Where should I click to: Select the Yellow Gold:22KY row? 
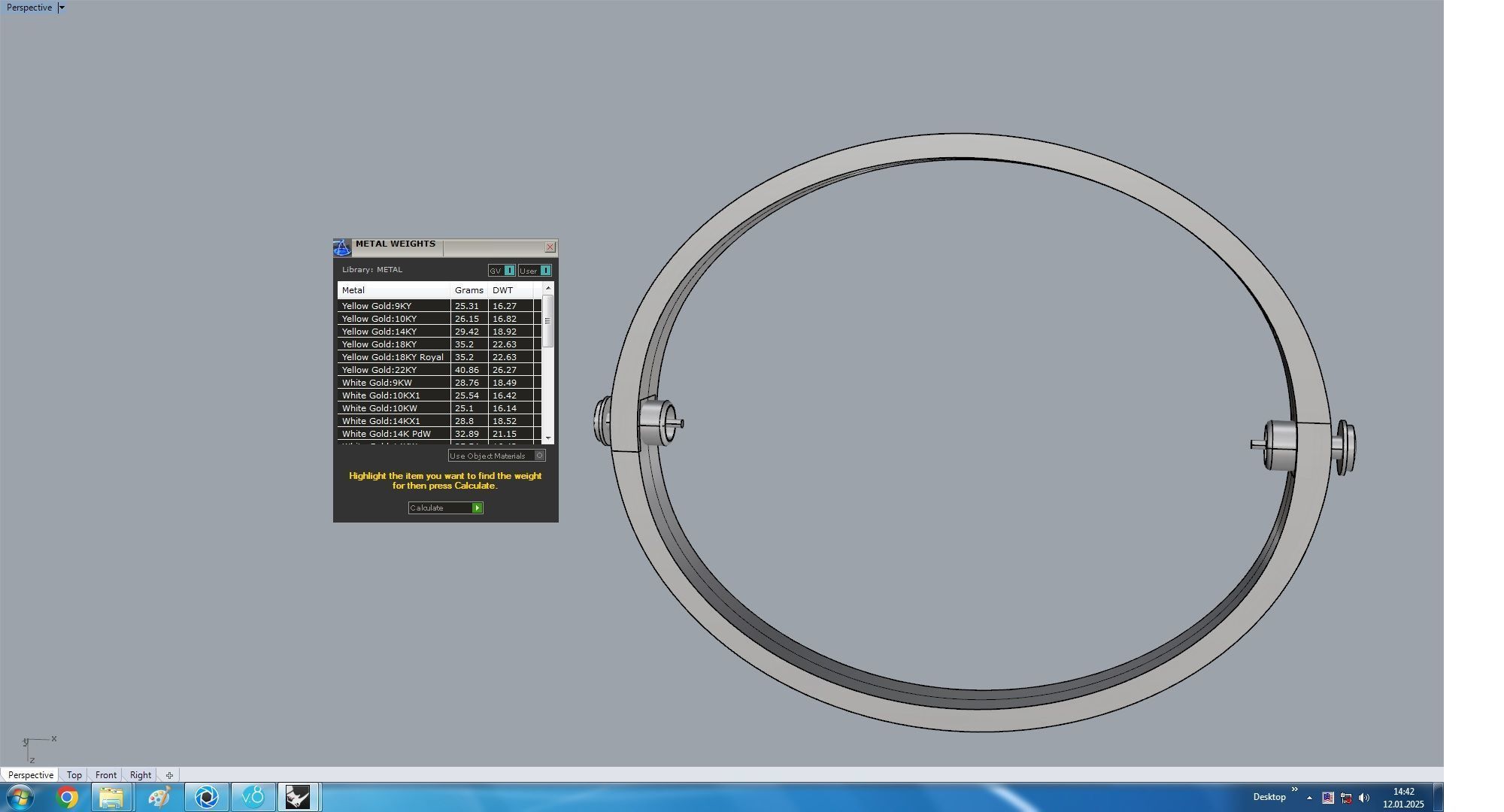(439, 370)
